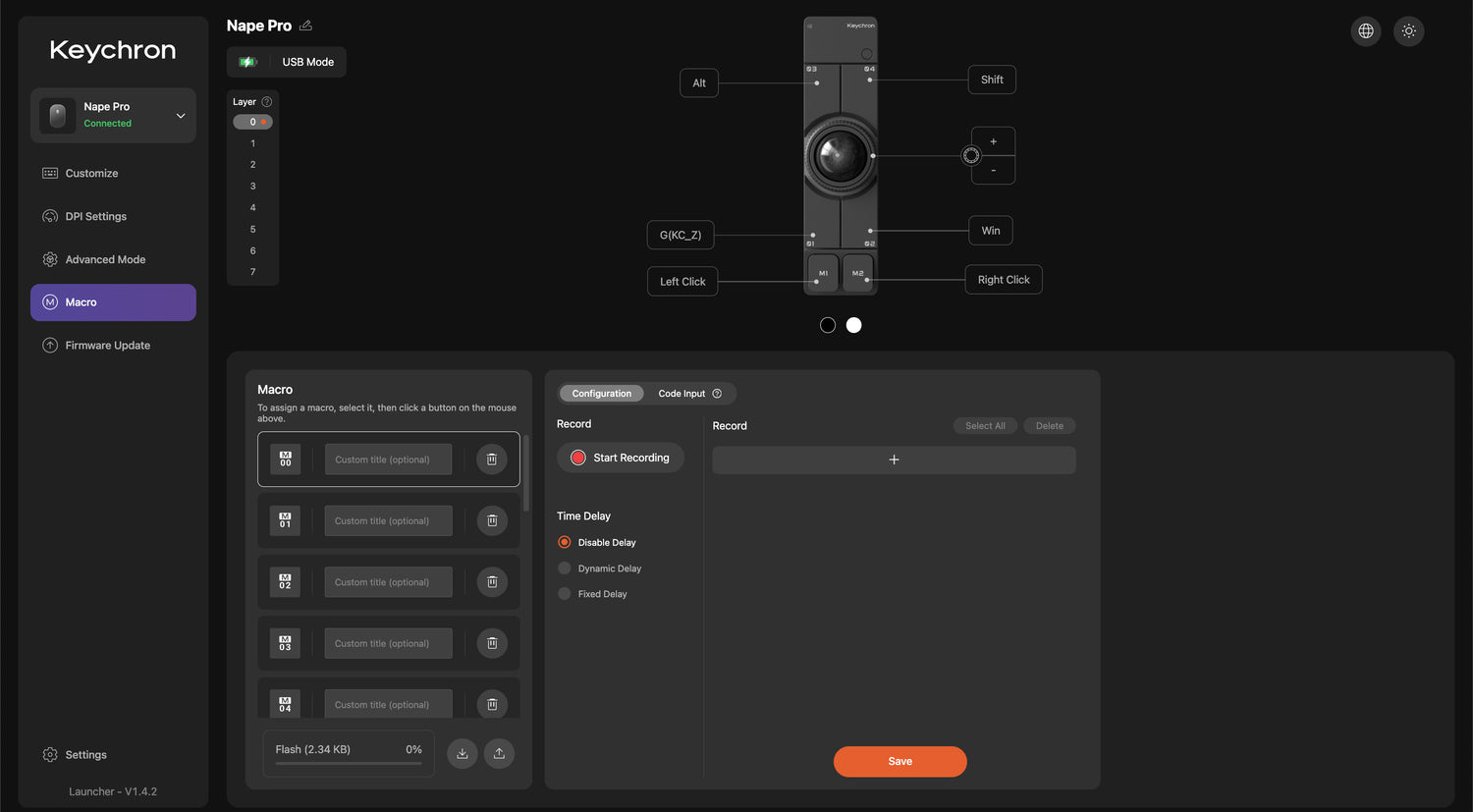Select the M00 macro slot icon
This screenshot has width=1473, height=812.
click(x=286, y=460)
